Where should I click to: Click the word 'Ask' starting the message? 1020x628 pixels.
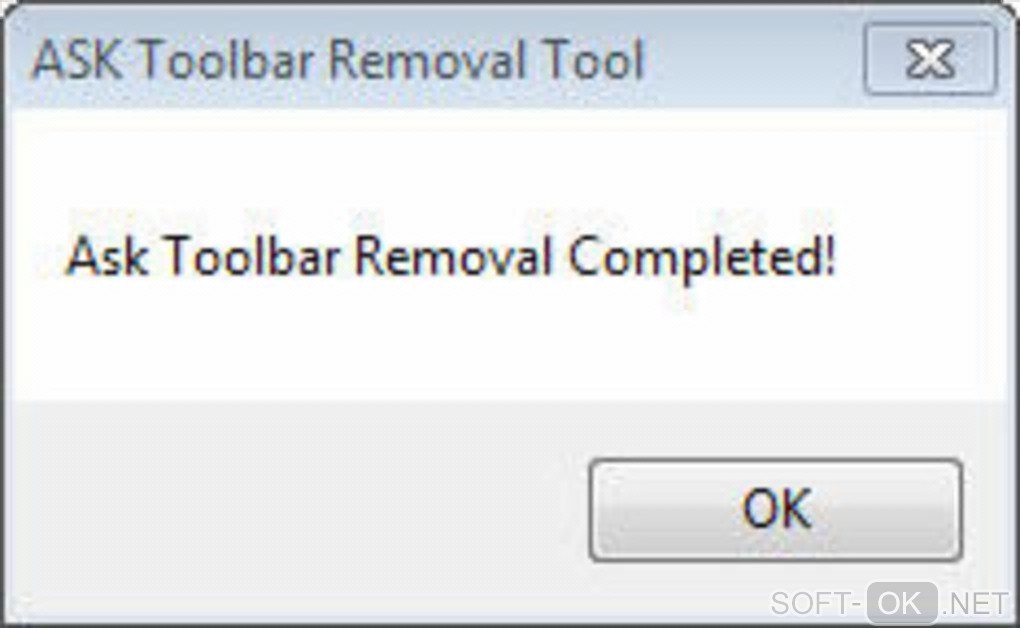[107, 256]
